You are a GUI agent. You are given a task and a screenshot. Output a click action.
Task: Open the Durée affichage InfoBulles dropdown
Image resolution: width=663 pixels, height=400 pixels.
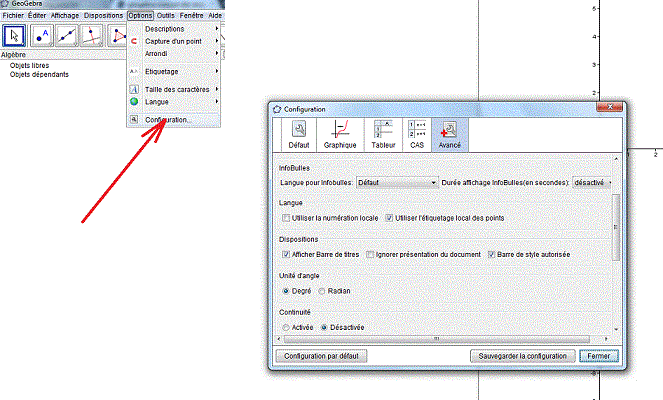coord(591,183)
